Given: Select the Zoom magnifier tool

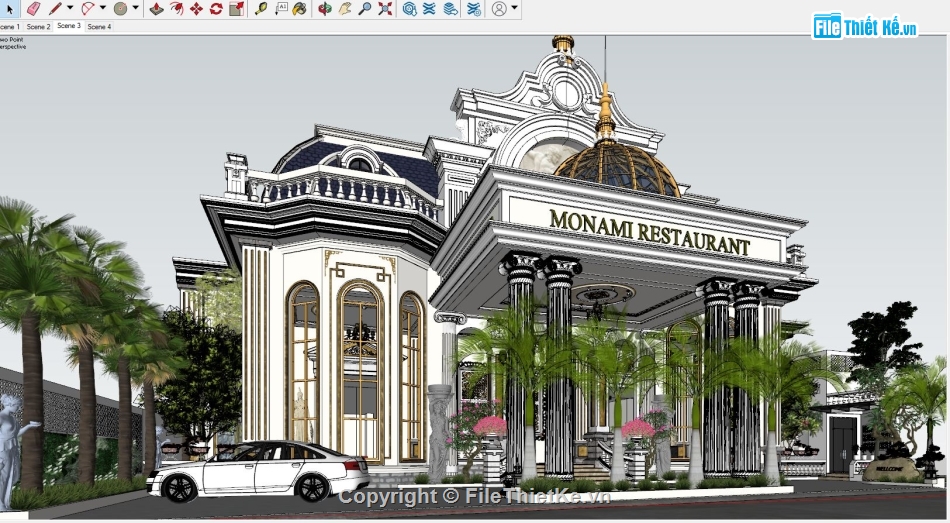Looking at the screenshot, I should point(365,8).
